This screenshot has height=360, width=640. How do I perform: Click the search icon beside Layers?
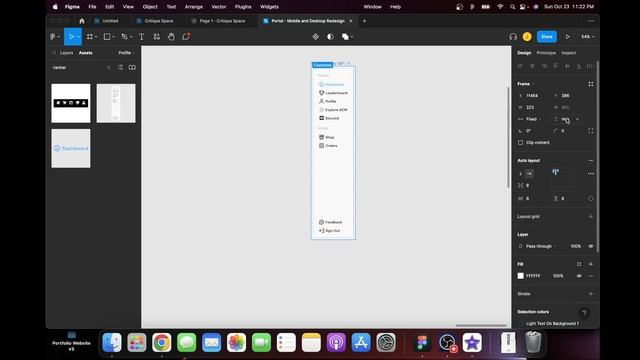[54, 53]
